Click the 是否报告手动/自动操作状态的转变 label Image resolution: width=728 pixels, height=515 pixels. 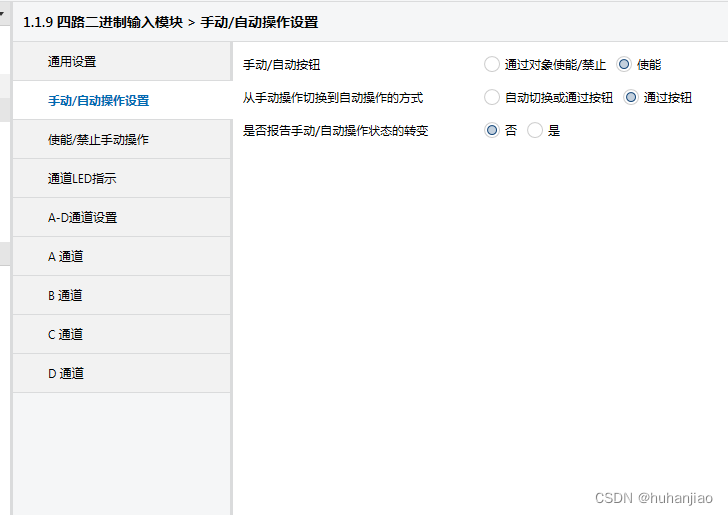tap(336, 131)
